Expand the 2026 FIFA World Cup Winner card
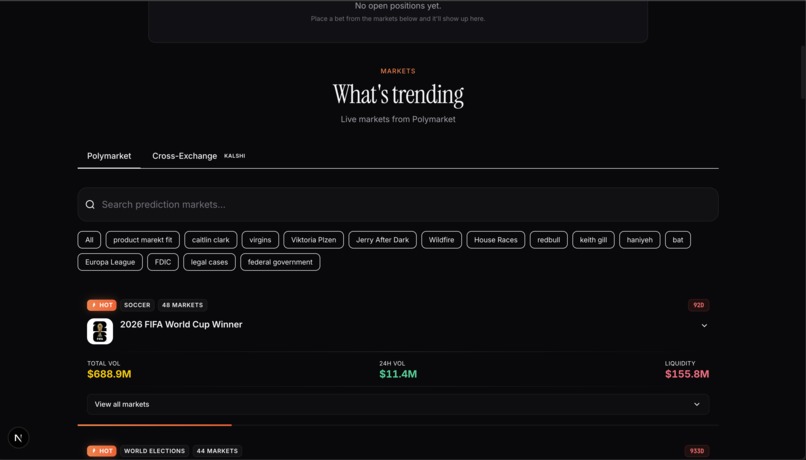Viewport: 806px width, 460px height. [x=704, y=325]
